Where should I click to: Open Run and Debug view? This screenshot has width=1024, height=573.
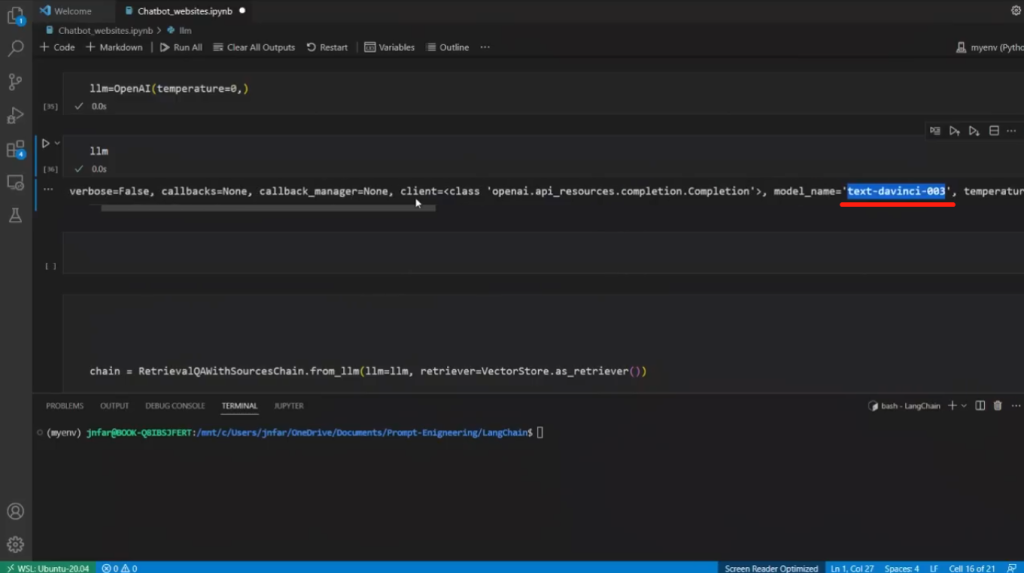15,116
